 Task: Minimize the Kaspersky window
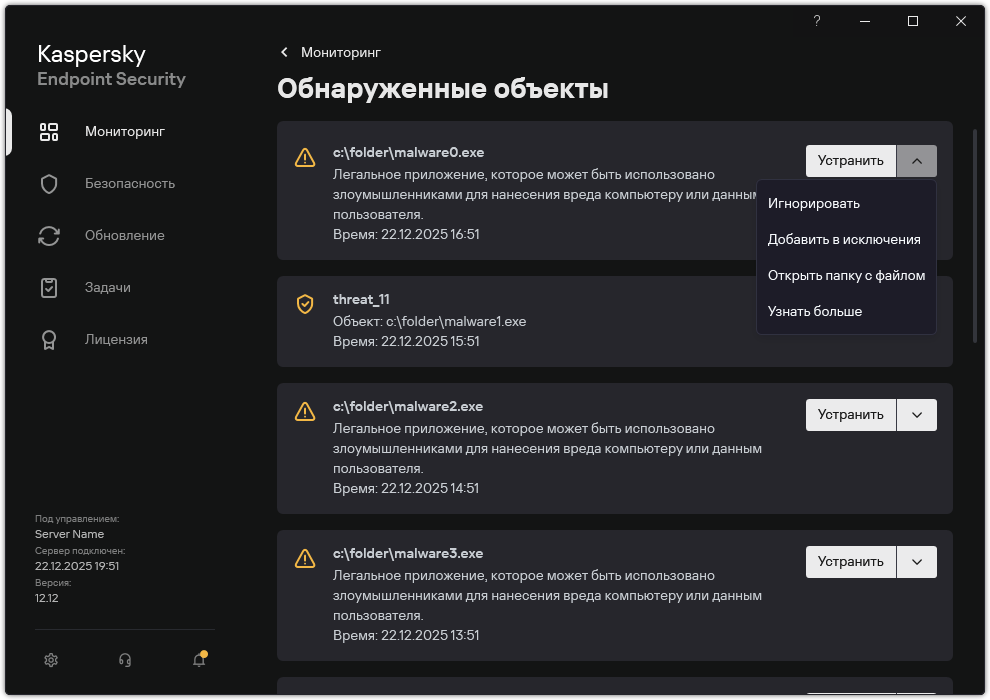(865, 21)
